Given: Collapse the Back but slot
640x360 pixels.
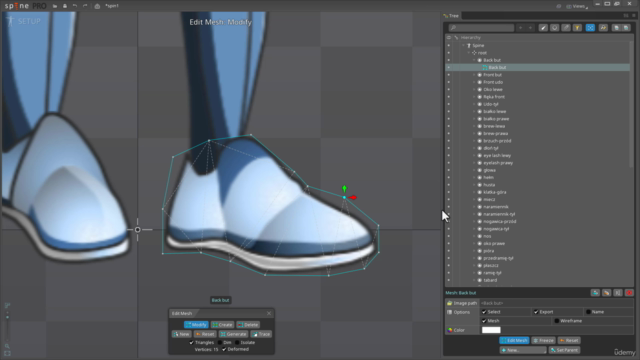Looking at the screenshot, I should point(474,60).
